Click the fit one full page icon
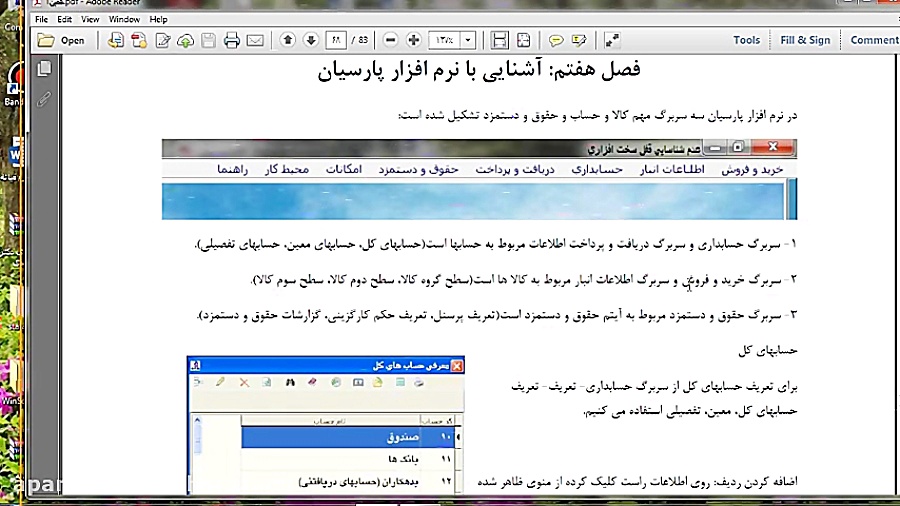900x506 pixels. (x=523, y=40)
